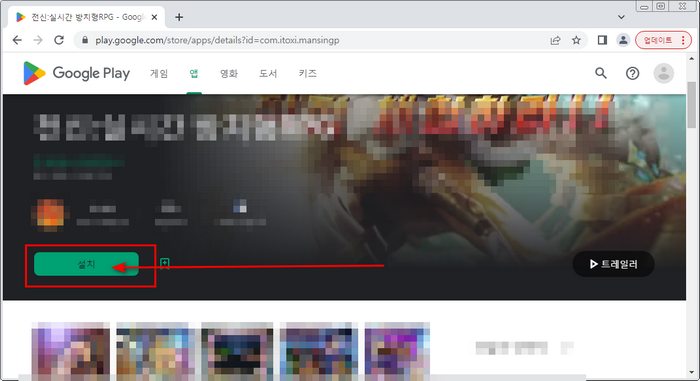Open the 영화 tab
Viewport: 700px width, 381px height.
pos(229,74)
